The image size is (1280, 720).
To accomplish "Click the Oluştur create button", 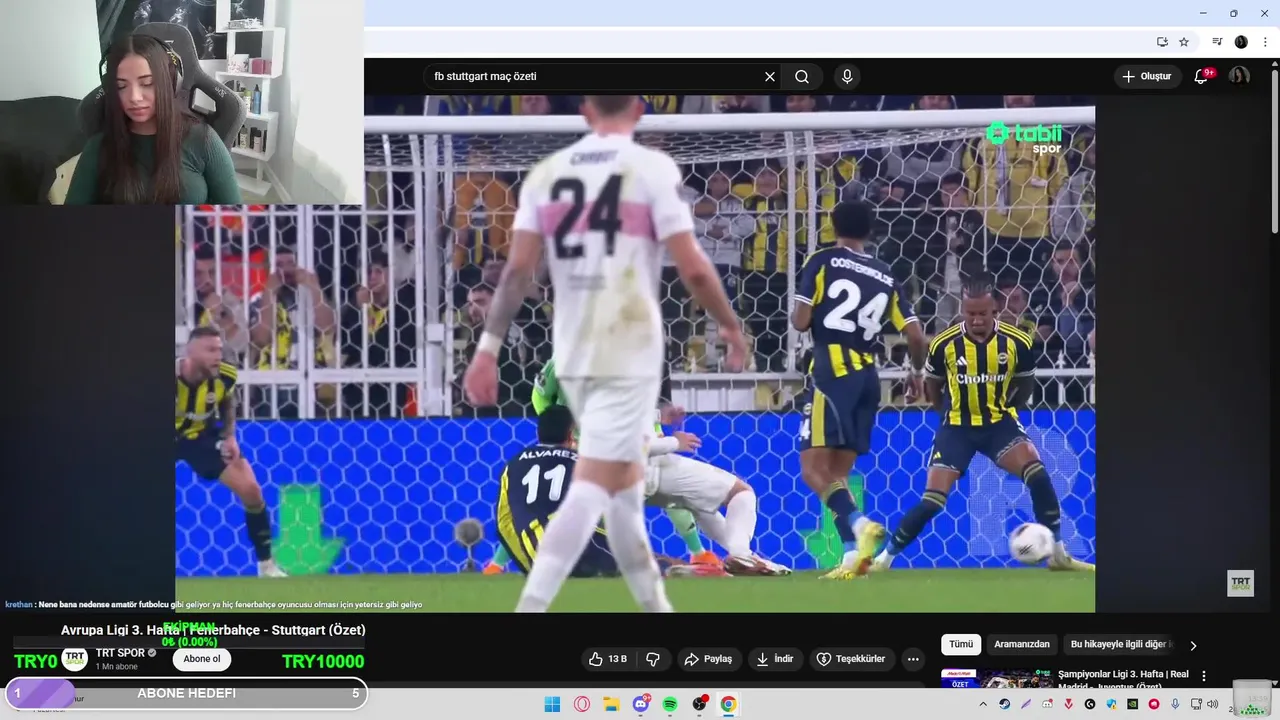I will pos(1147,76).
